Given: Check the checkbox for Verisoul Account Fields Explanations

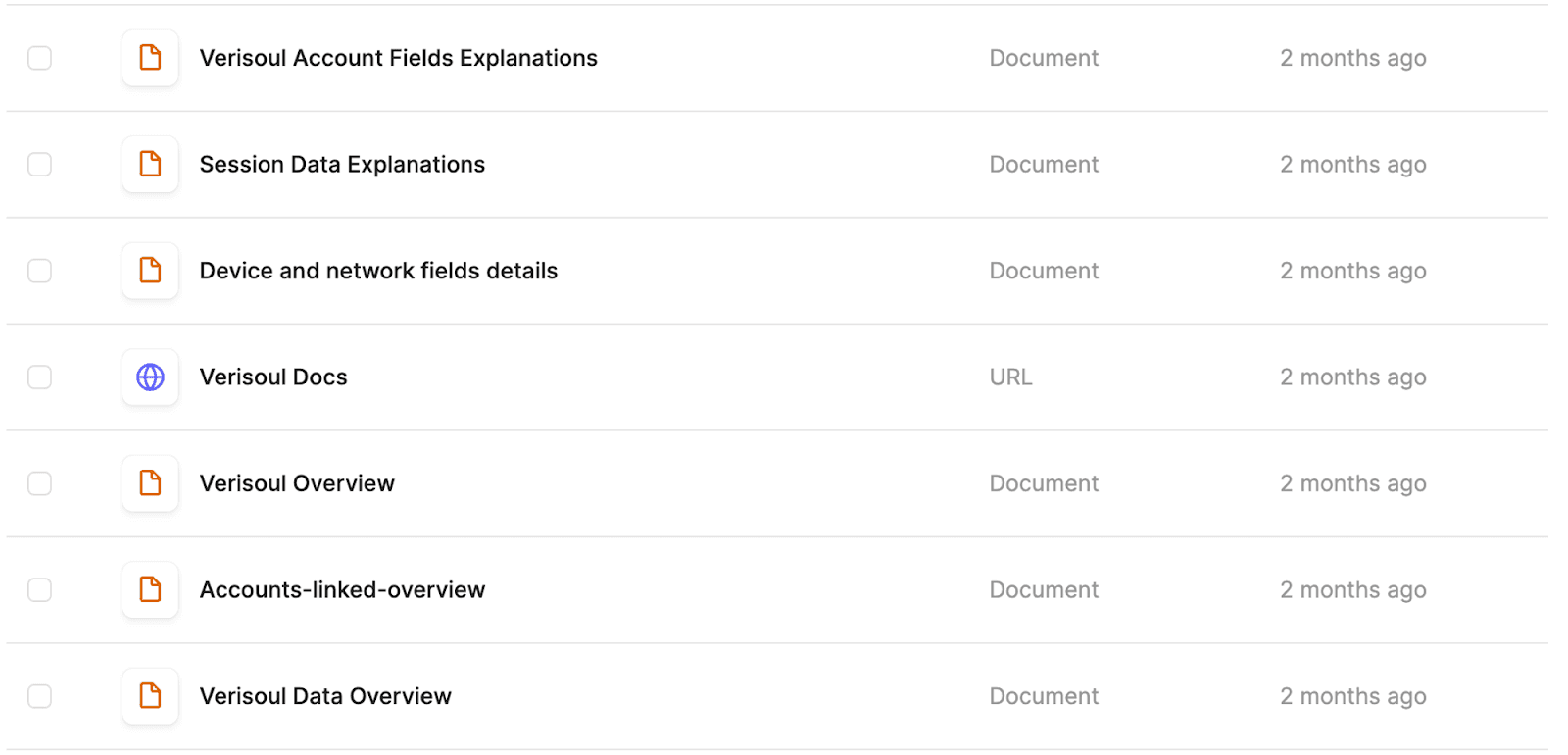Looking at the screenshot, I should click(x=39, y=58).
